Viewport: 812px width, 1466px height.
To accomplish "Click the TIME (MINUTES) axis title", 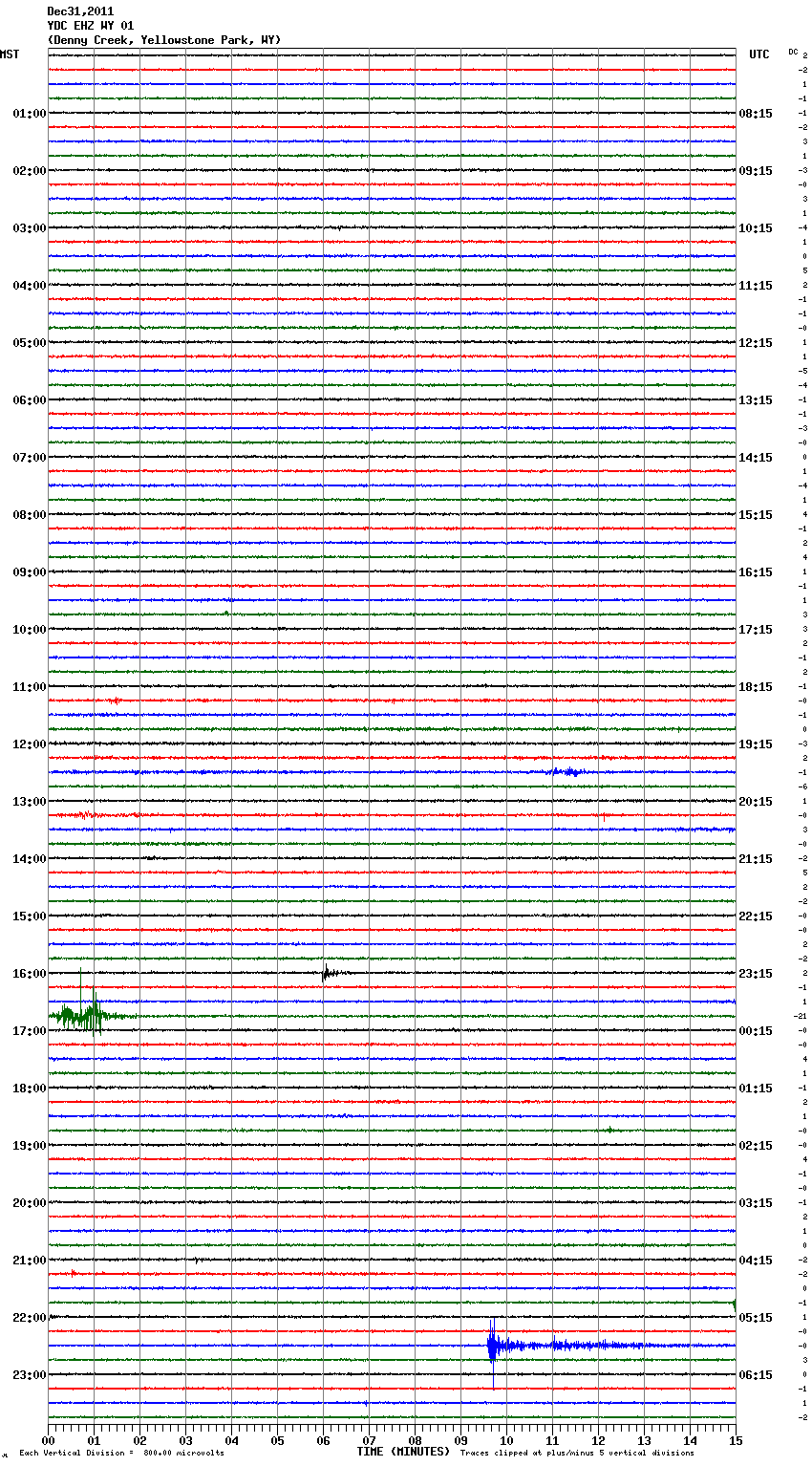I will pyautogui.click(x=403, y=1452).
